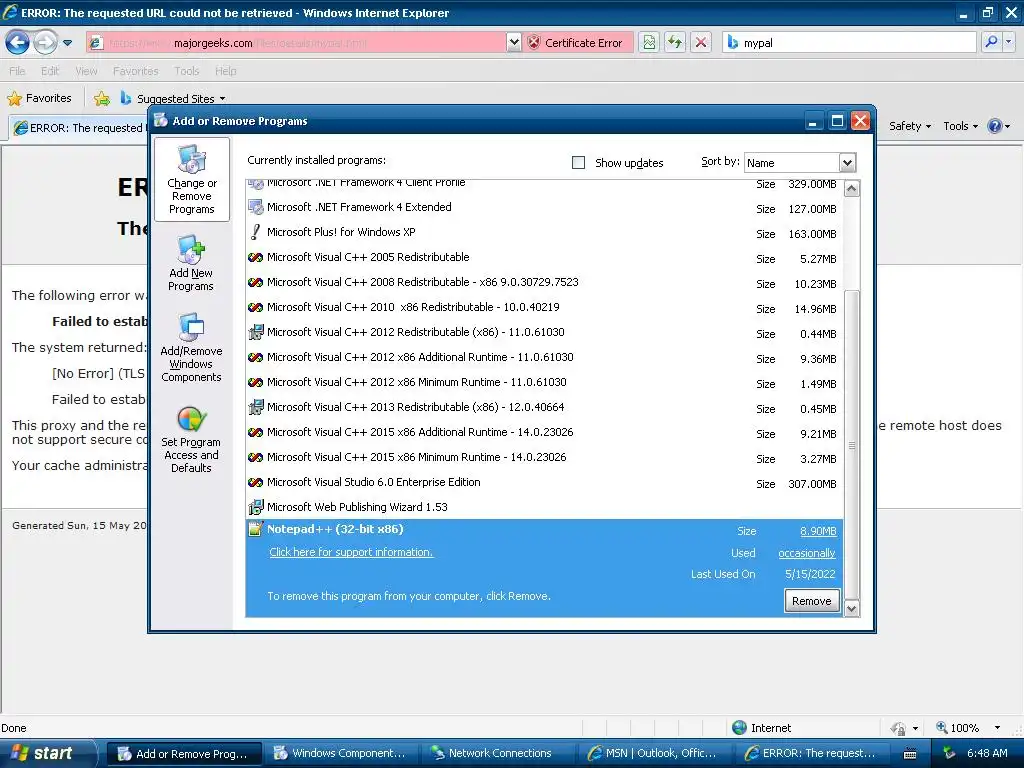Open the recent pages dropdown arrow
1024x768 pixels.
tap(67, 43)
